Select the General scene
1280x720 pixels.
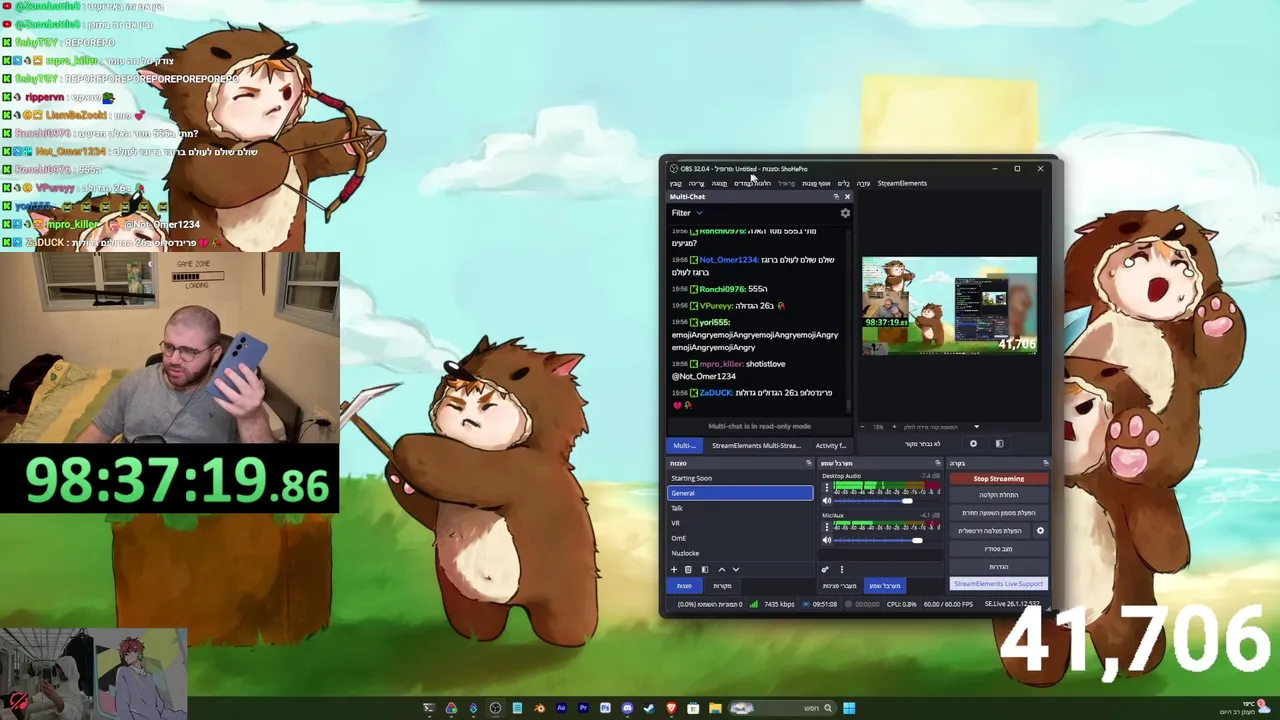[741, 493]
